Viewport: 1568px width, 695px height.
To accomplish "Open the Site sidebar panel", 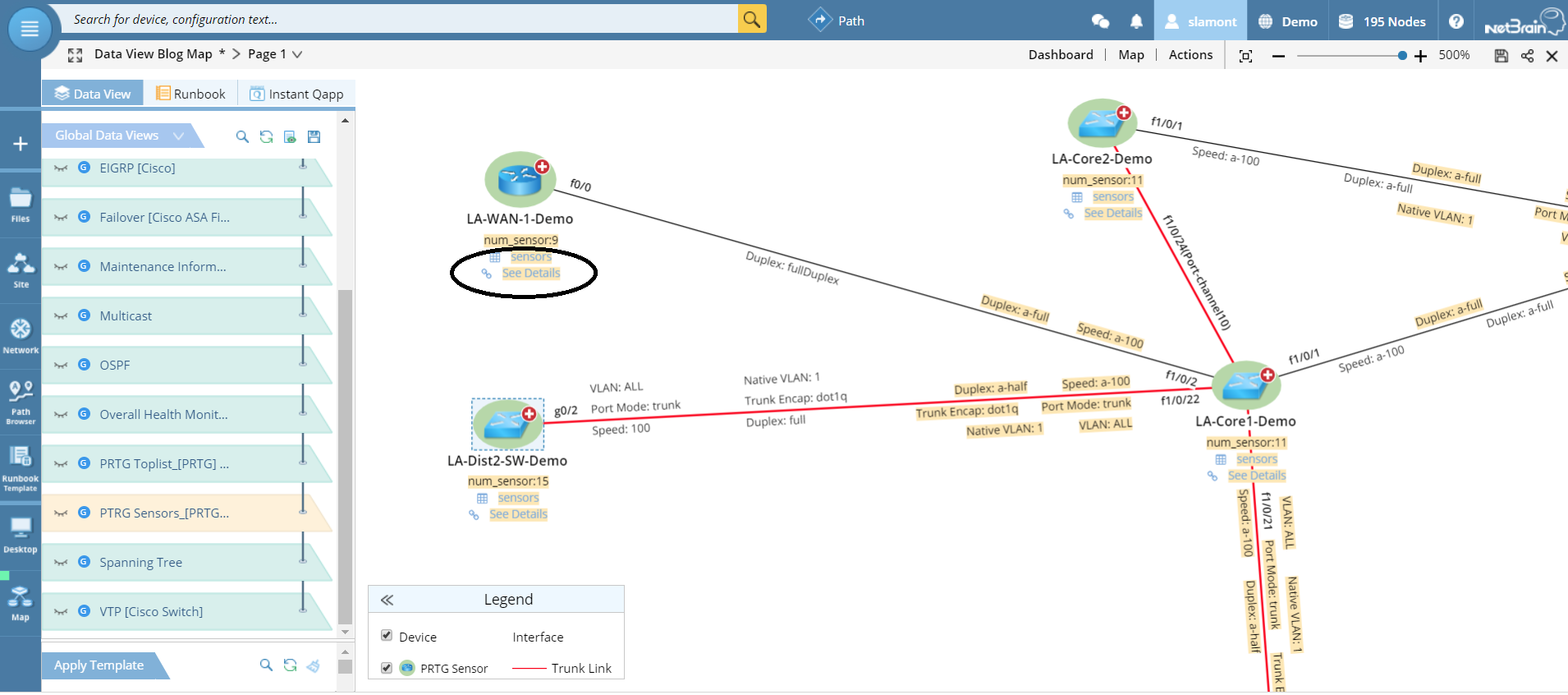I will (21, 271).
